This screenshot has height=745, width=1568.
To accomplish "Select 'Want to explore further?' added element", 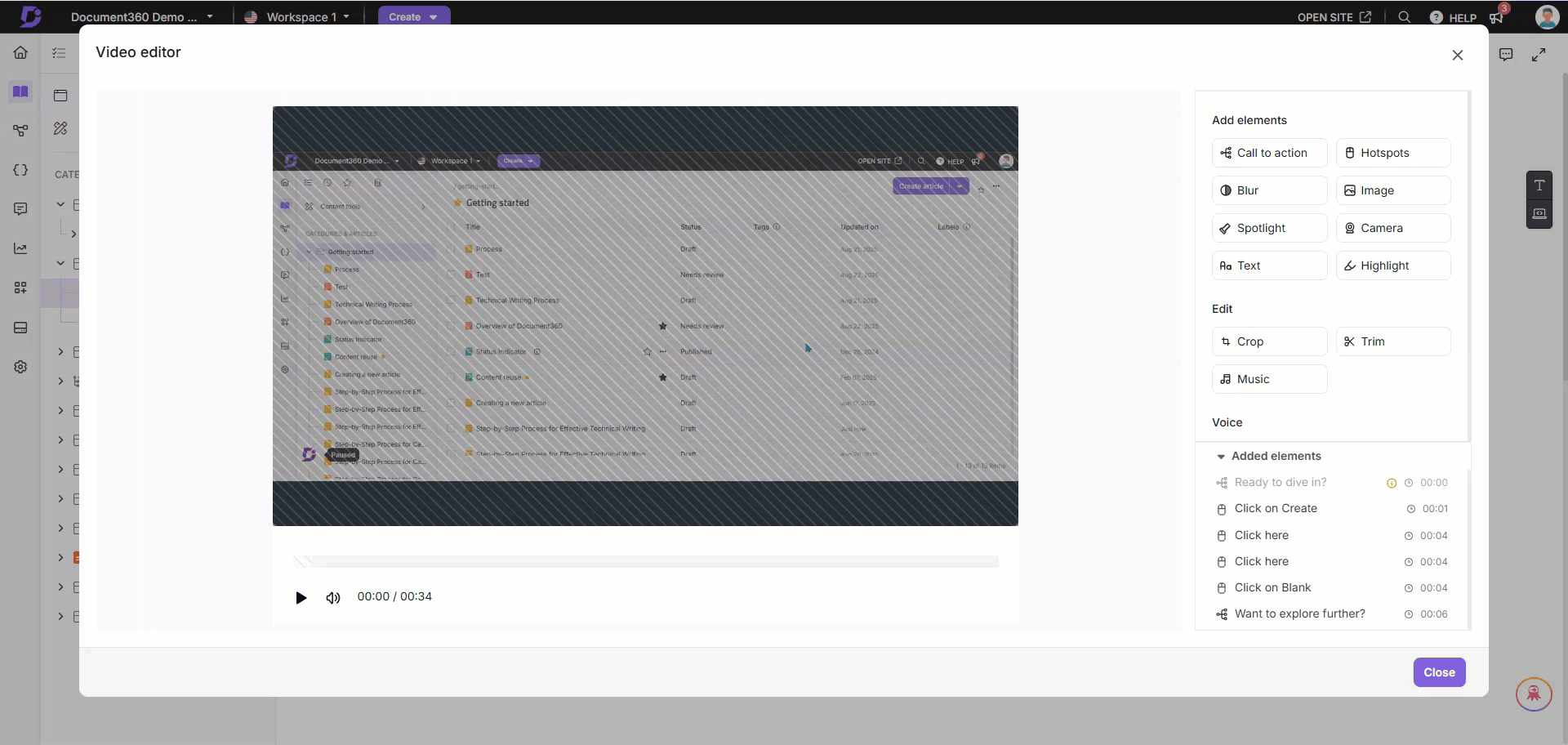I will click(x=1331, y=614).
